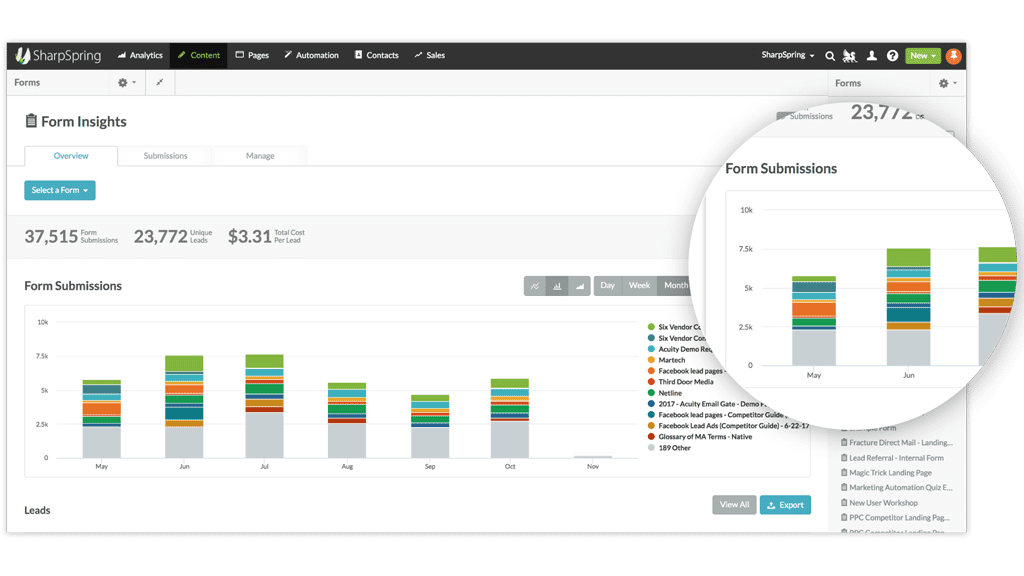This screenshot has width=1024, height=576.
Task: Open the Analytics menu
Action: click(x=140, y=56)
